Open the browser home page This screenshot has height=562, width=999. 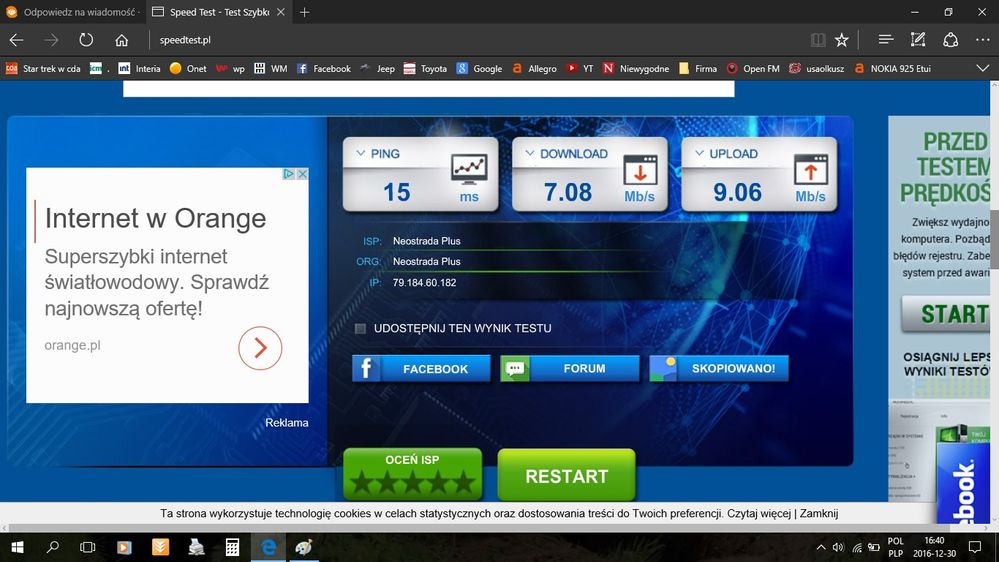121,40
